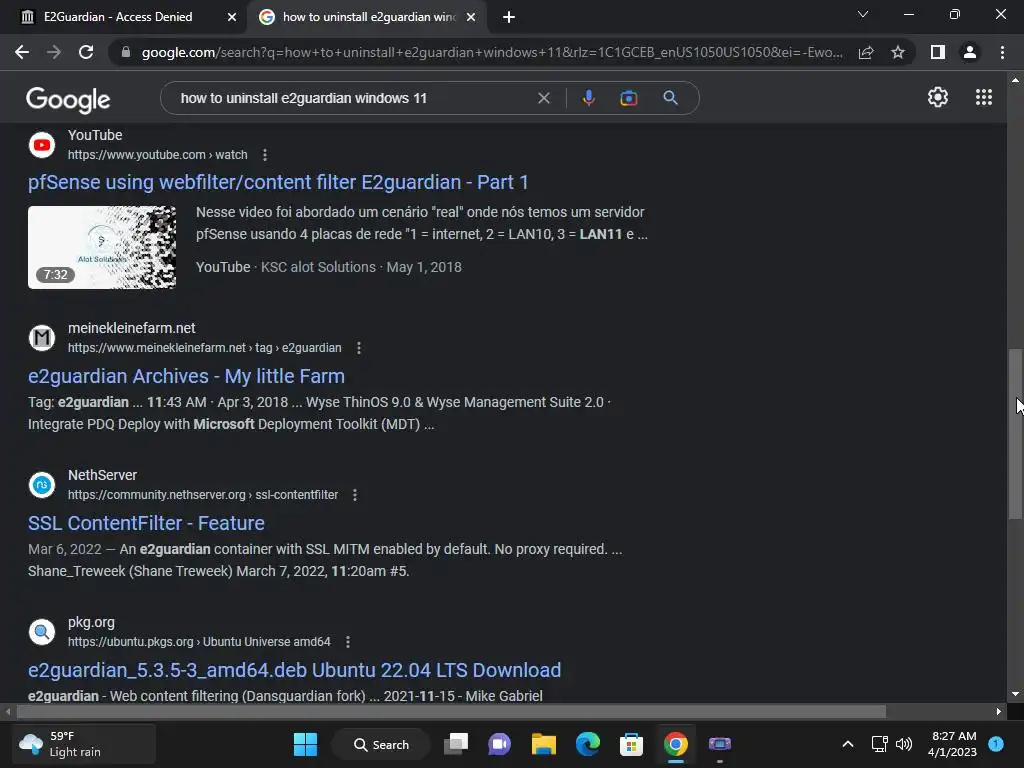
Task: Close the Google search tab
Action: pyautogui.click(x=471, y=18)
